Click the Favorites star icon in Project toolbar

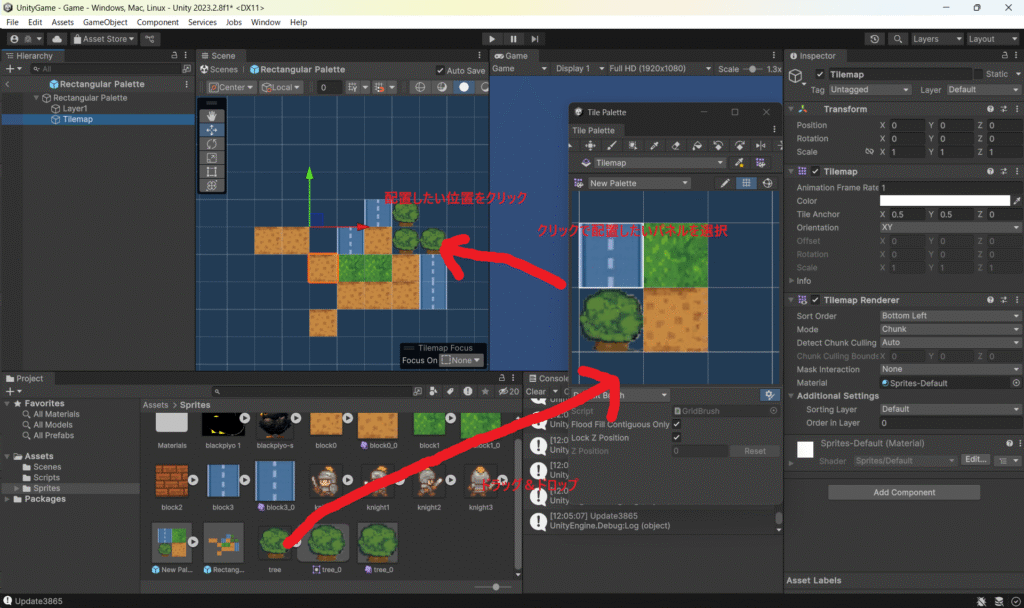pos(485,391)
